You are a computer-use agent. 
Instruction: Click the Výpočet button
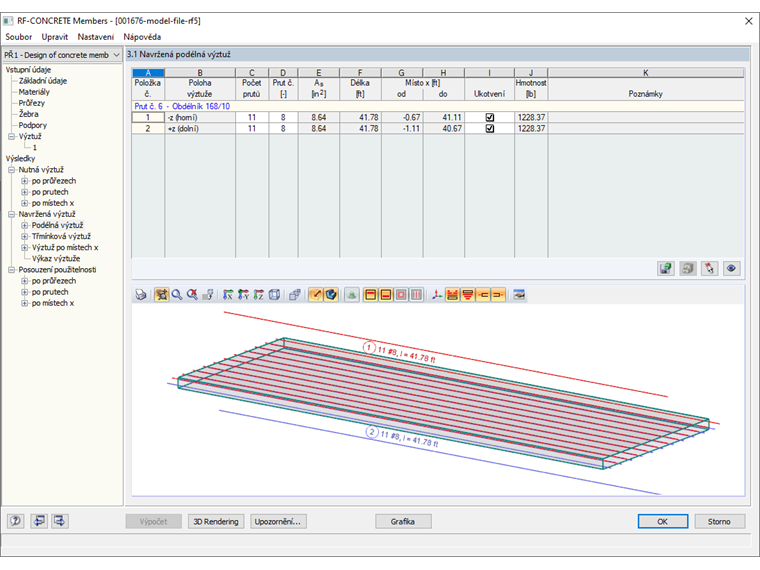153,522
